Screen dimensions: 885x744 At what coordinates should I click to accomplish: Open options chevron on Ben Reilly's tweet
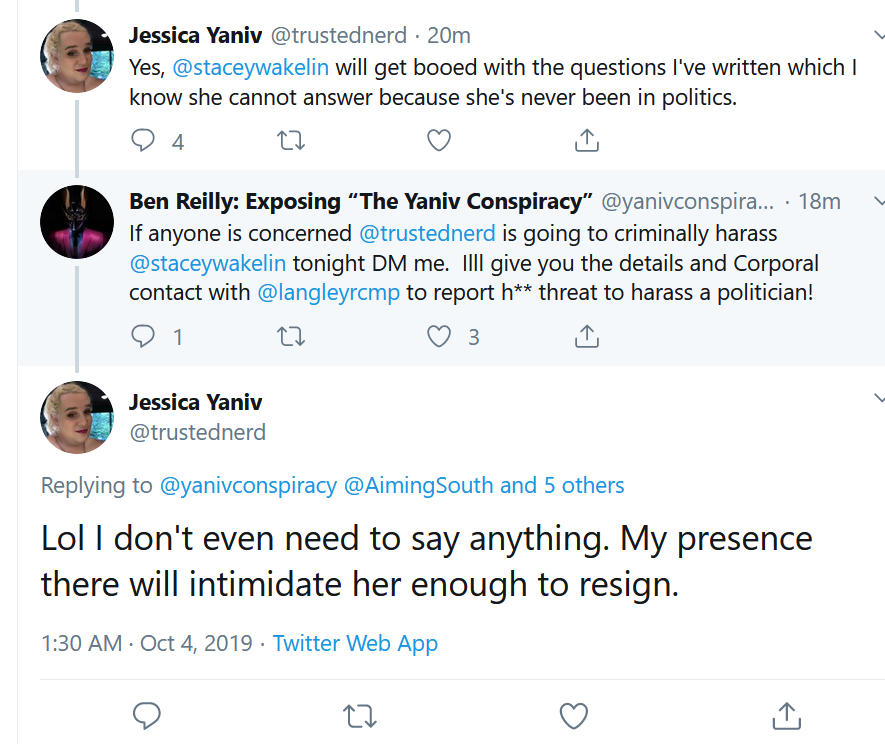click(879, 200)
